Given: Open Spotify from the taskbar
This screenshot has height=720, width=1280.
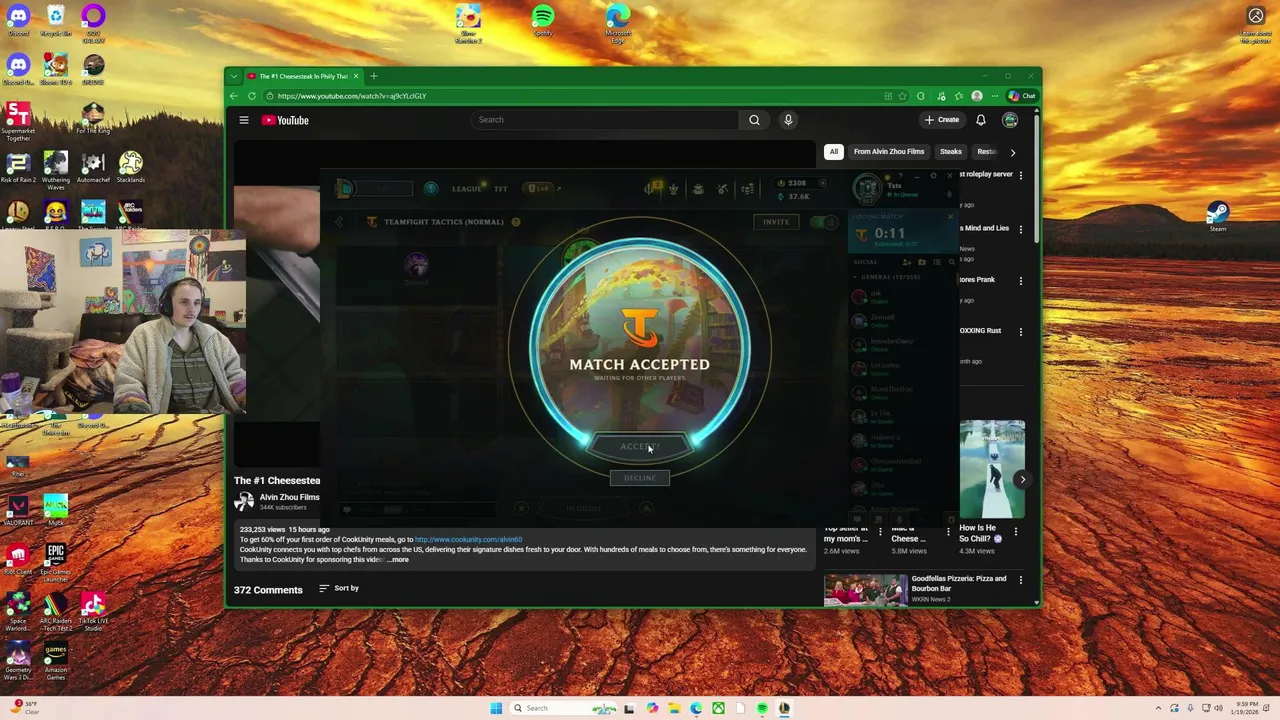Looking at the screenshot, I should coord(762,708).
